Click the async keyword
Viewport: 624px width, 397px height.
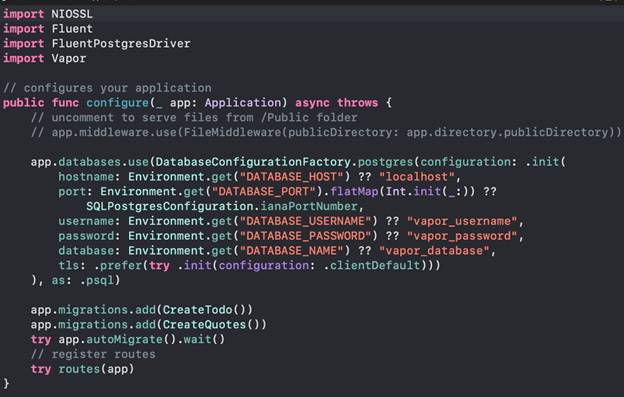point(312,103)
